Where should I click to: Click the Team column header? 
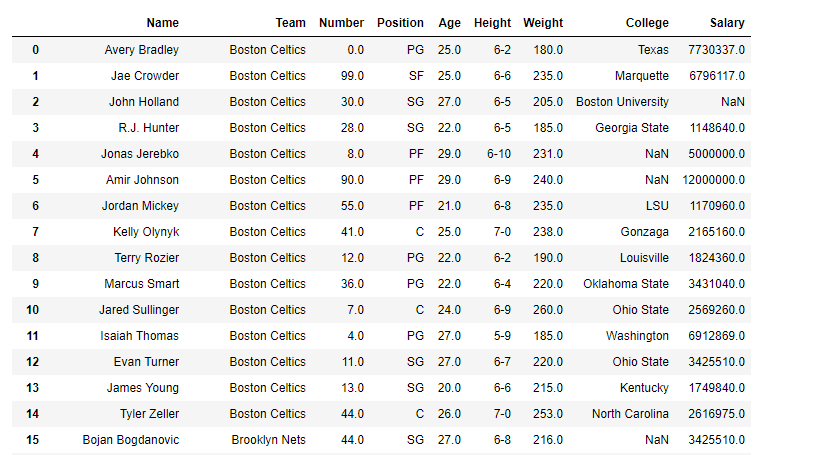click(x=290, y=23)
